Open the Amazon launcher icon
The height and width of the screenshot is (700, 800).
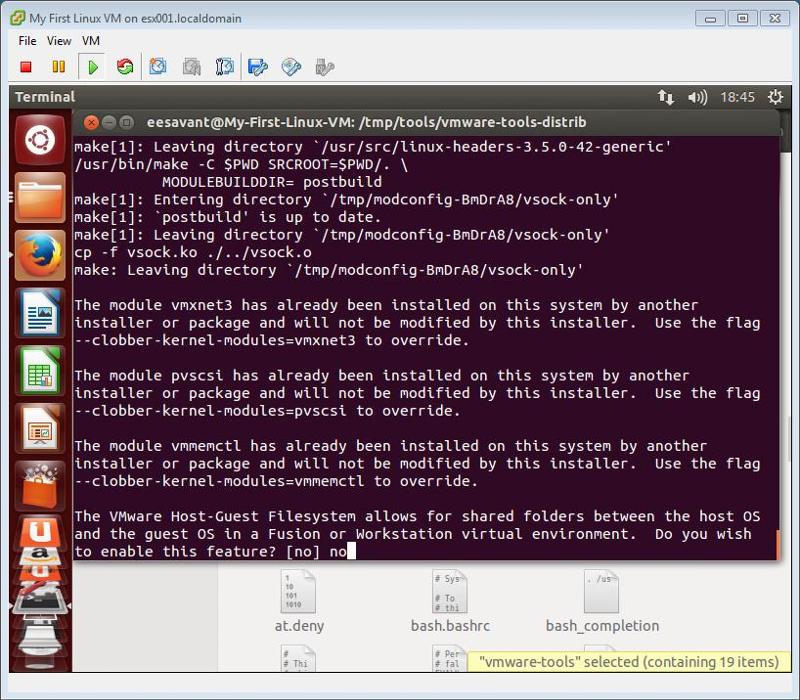(x=40, y=556)
